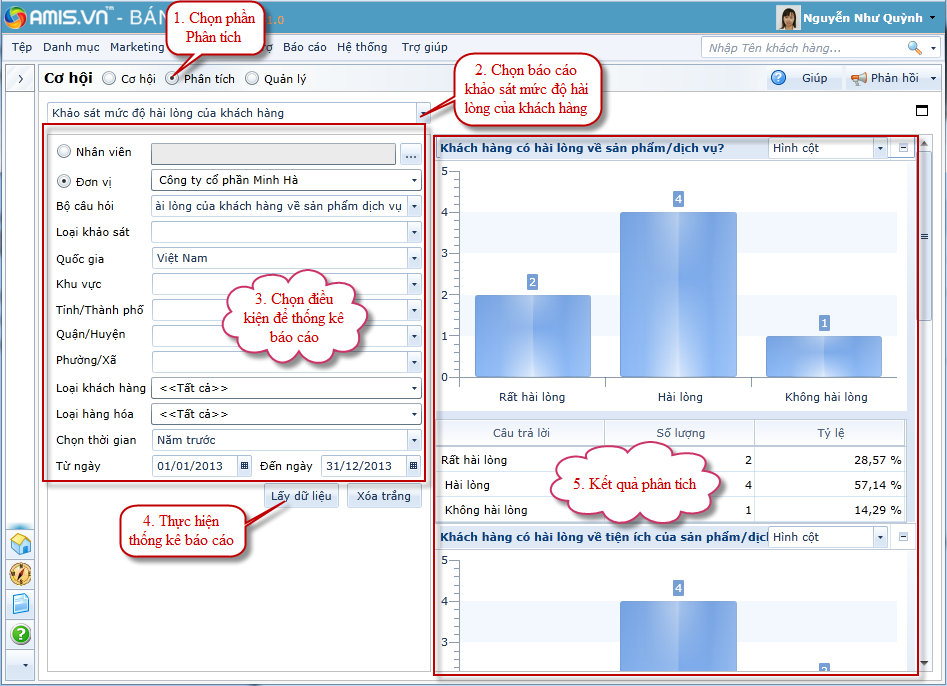This screenshot has height=686, width=947.
Task: Click the home icon in left sidebar
Action: coord(21,544)
